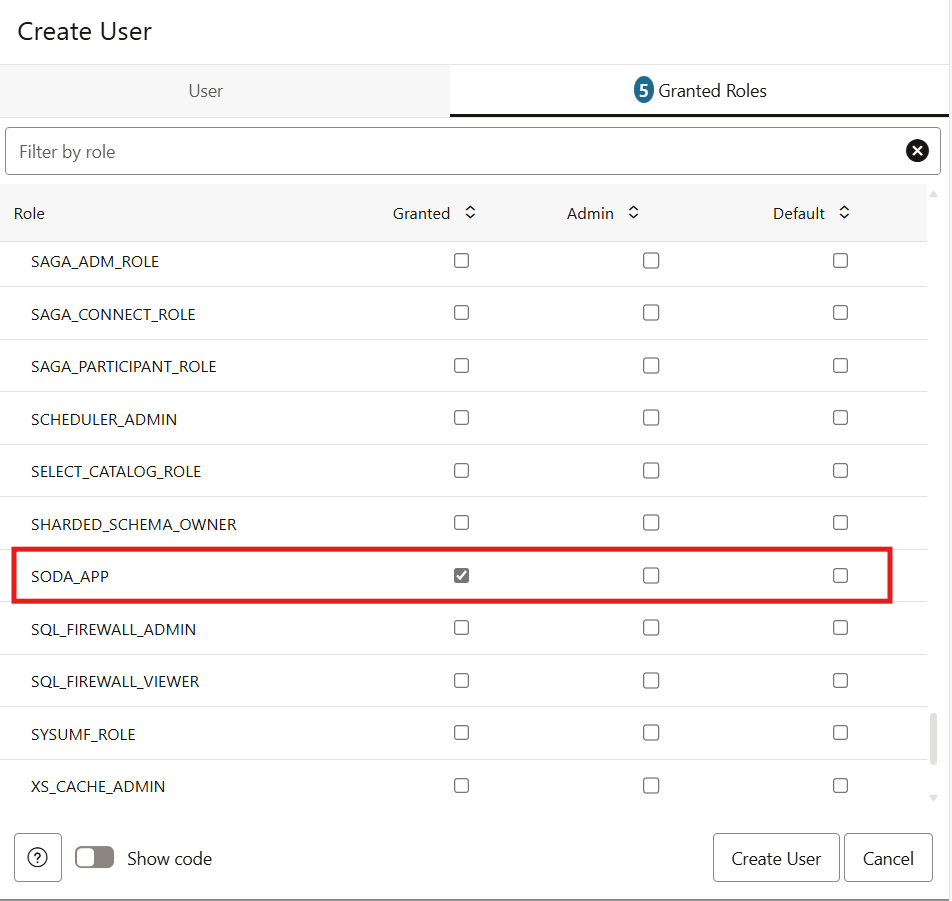
Task: Click the roles list scrollbar thumb
Action: tap(934, 738)
